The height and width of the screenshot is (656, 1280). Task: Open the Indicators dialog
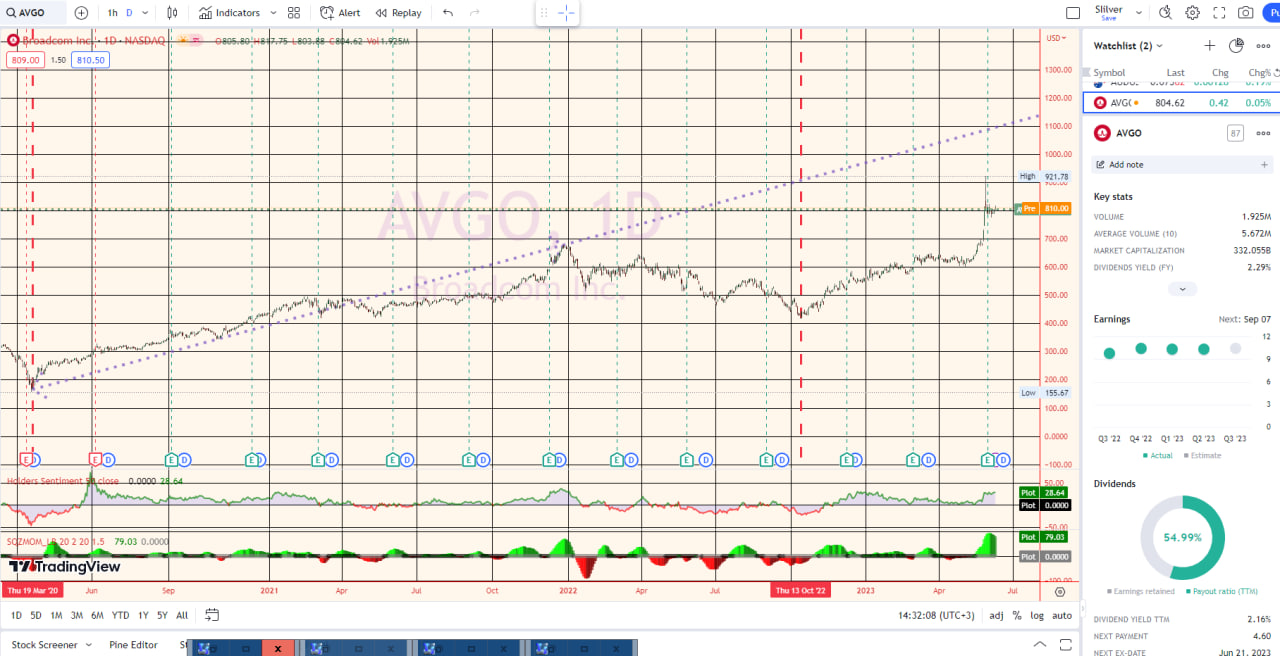pos(229,13)
